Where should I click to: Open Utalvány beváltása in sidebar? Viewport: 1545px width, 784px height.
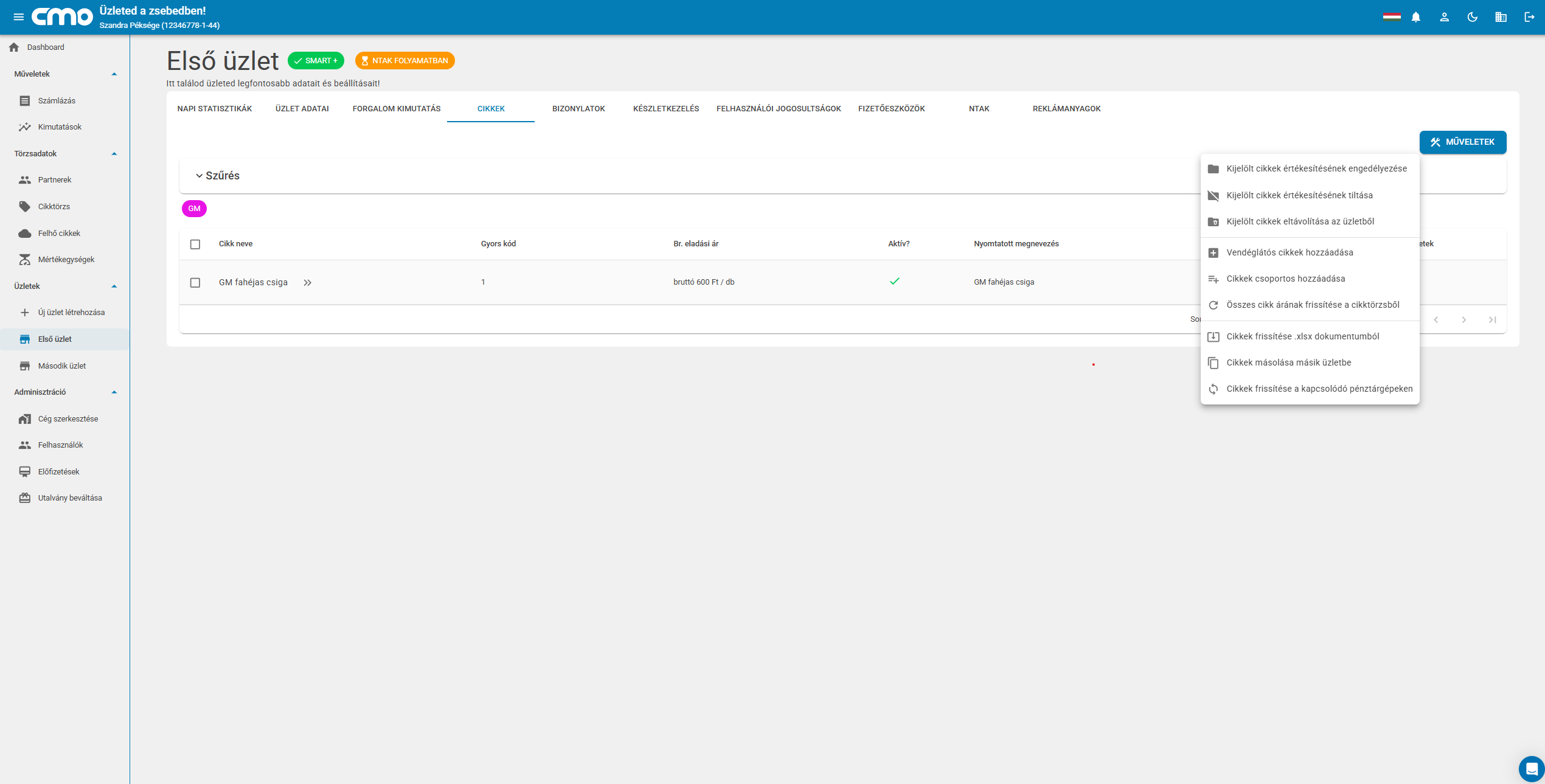[64, 498]
